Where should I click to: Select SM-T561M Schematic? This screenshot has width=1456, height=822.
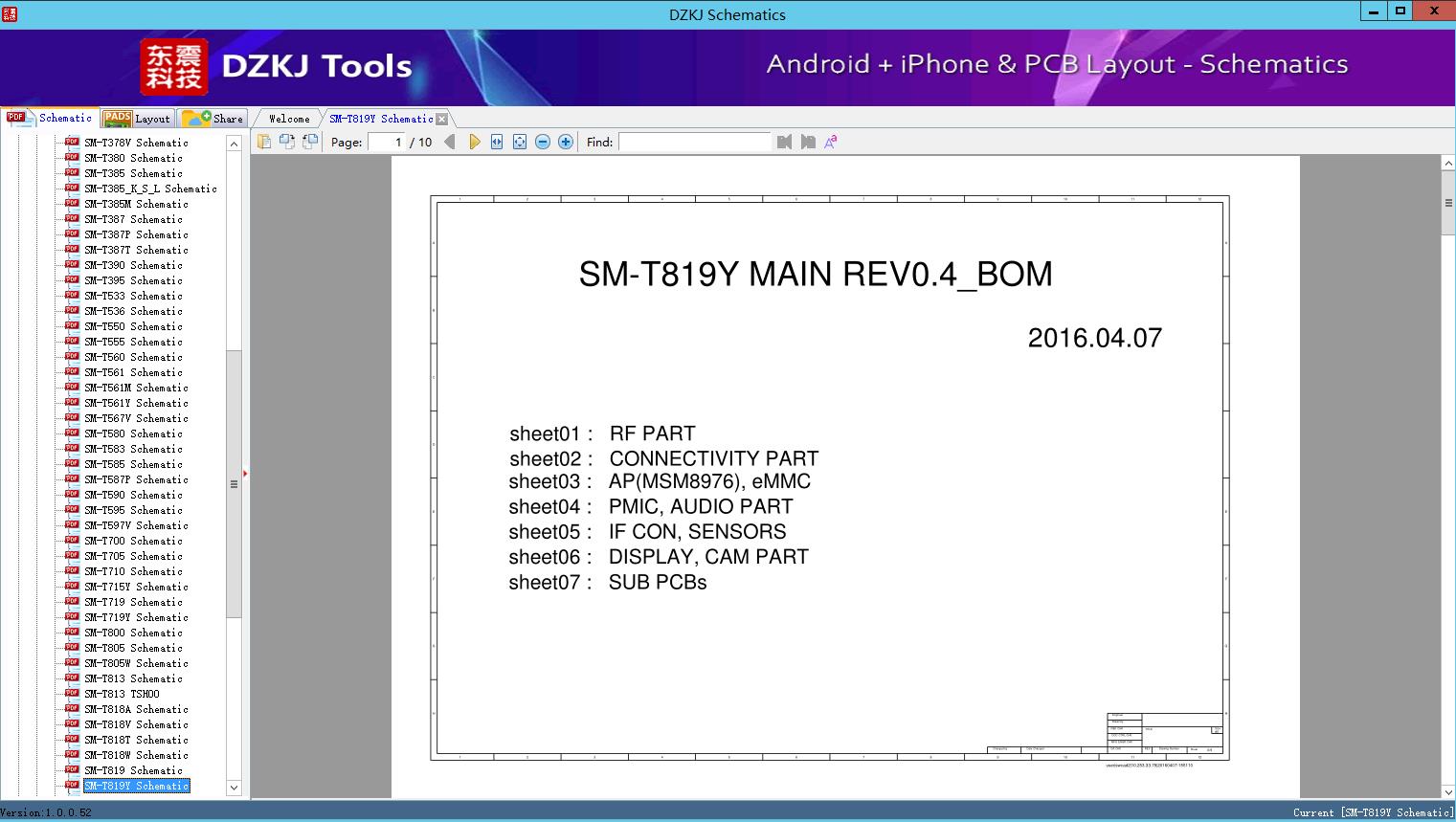(136, 388)
